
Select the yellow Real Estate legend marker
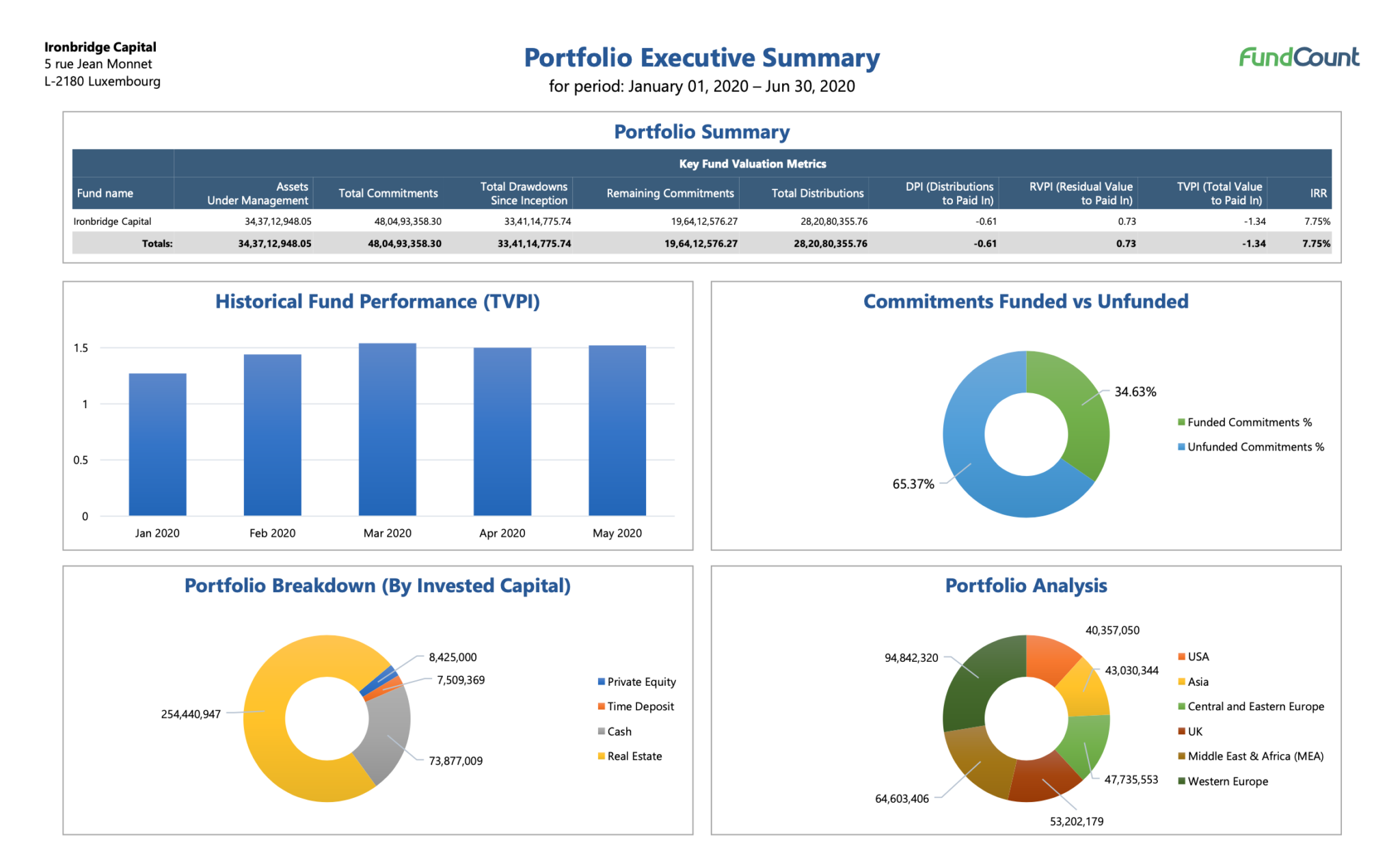pos(601,755)
